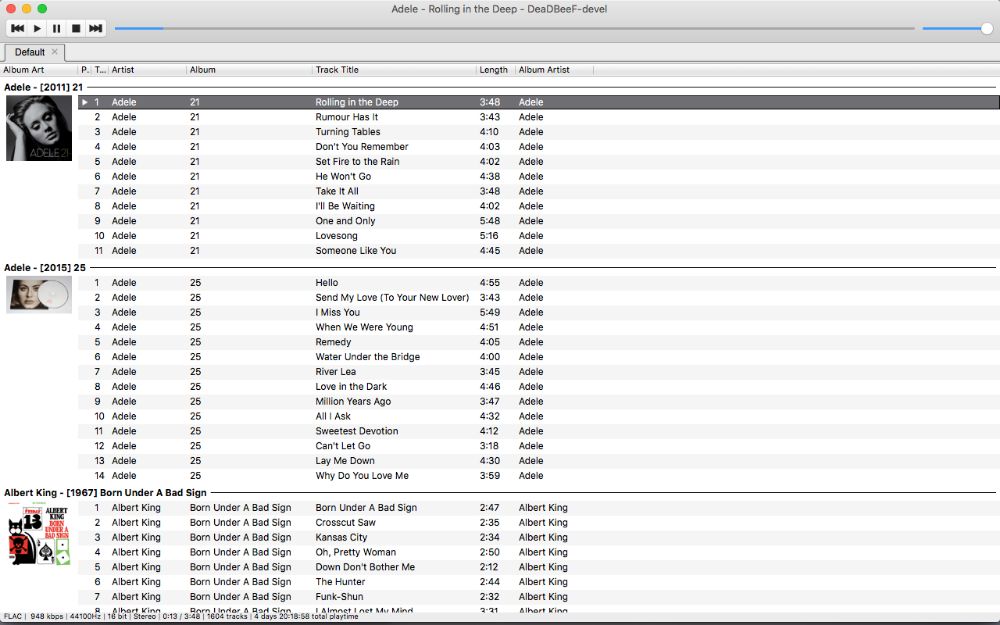Screen dimensions: 1000x625
Task: Click the Adele - [2015] 25 group header
Action: click(x=45, y=268)
